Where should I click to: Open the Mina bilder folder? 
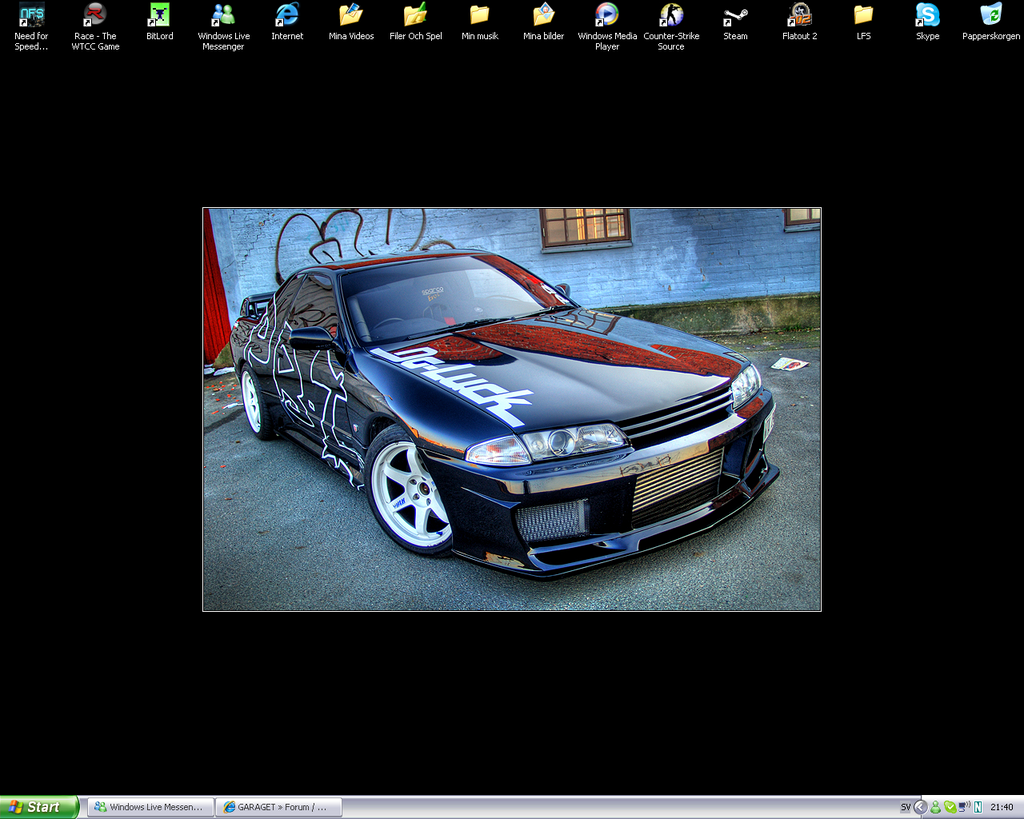click(x=543, y=18)
